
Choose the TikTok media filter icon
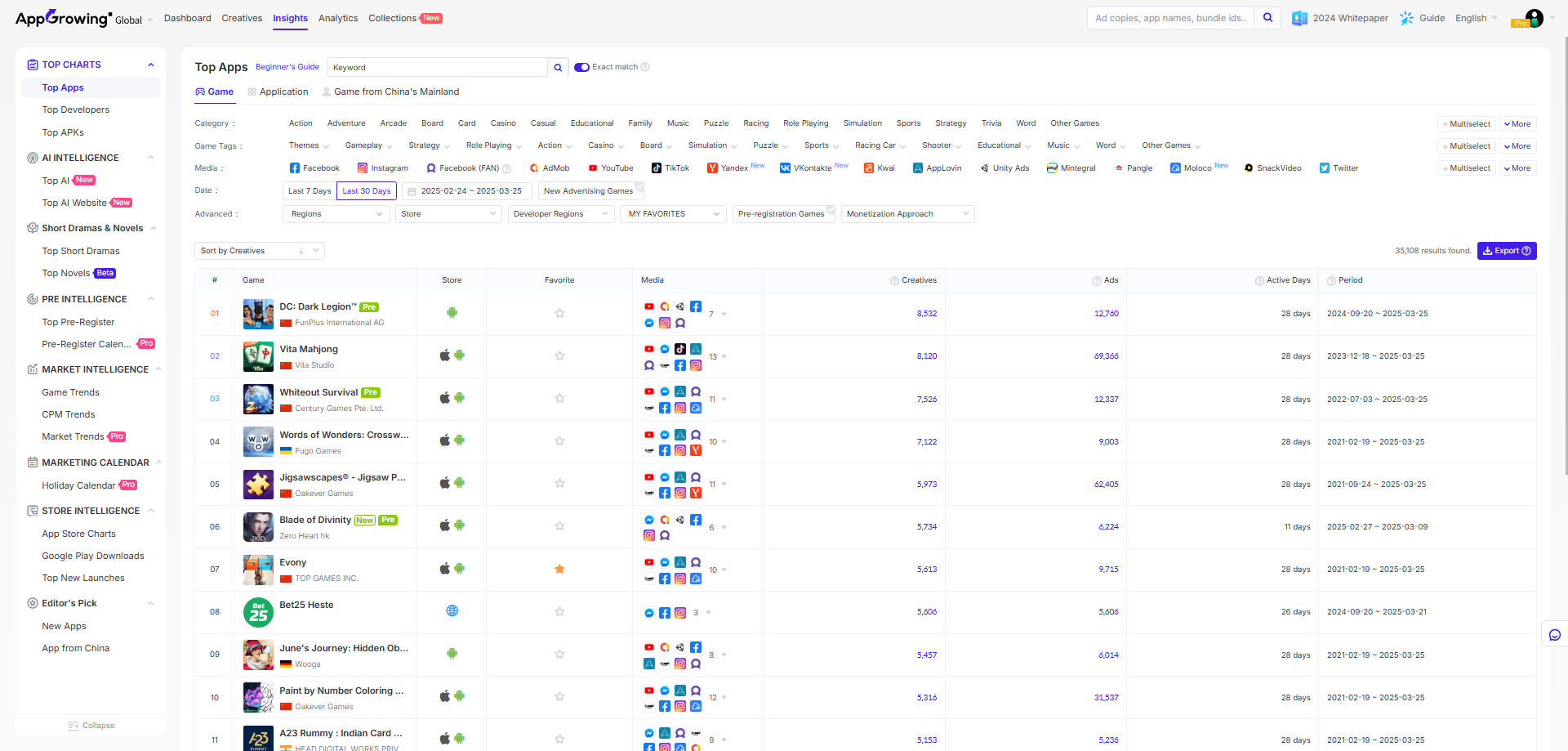[x=657, y=168]
